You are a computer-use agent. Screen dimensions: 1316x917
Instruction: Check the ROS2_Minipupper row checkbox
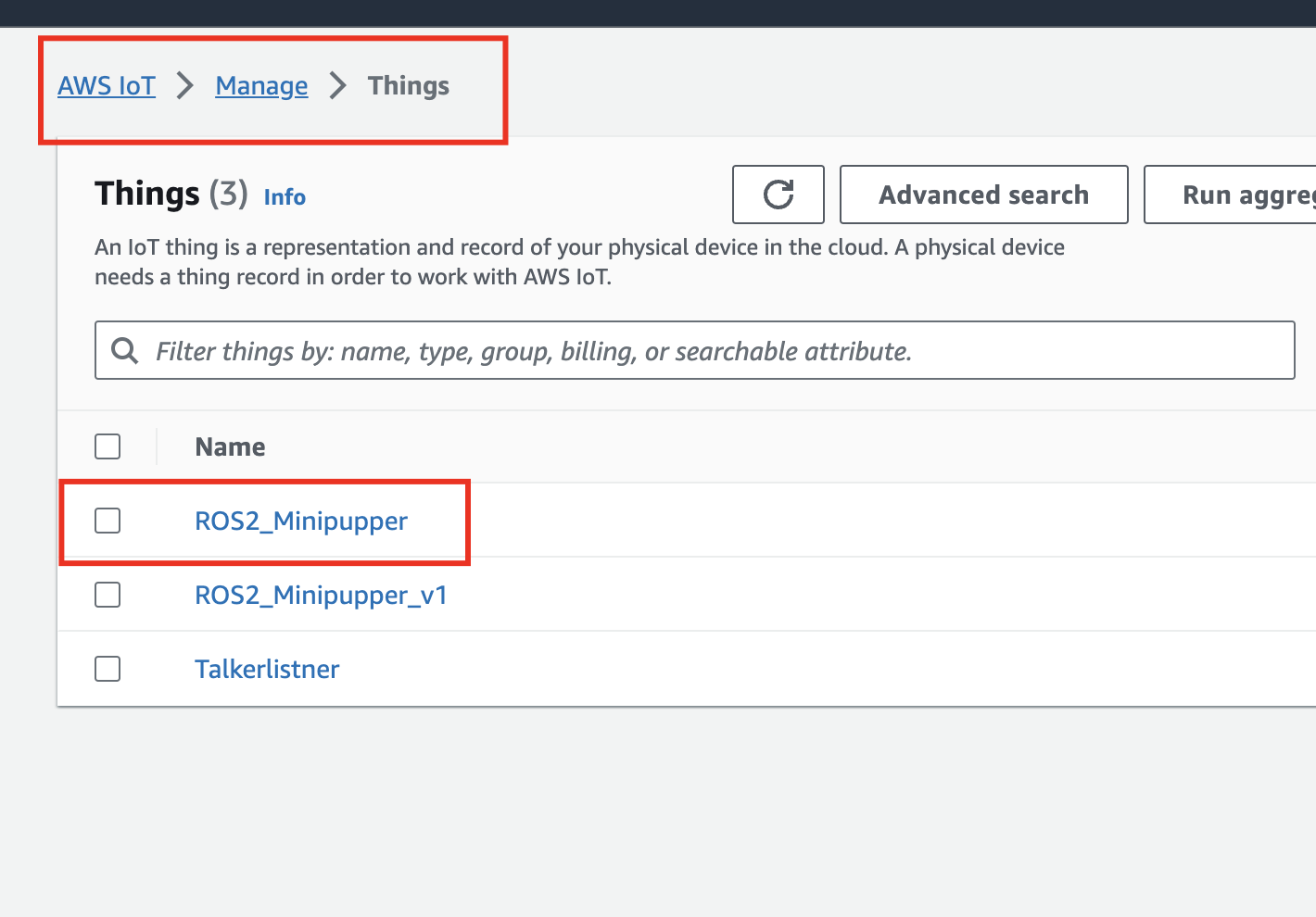pyautogui.click(x=108, y=521)
